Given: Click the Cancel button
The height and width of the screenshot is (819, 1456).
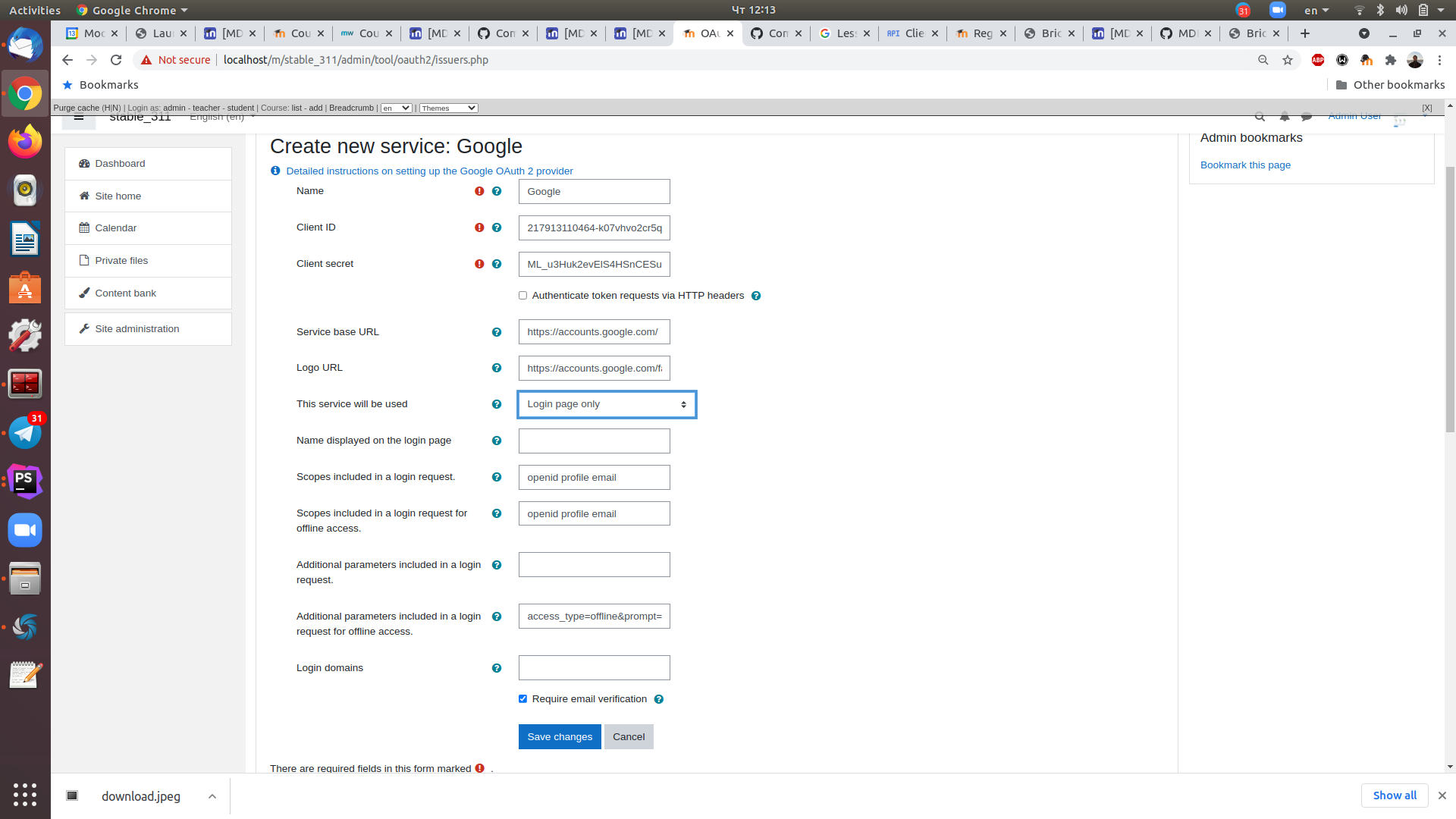Looking at the screenshot, I should pyautogui.click(x=629, y=737).
